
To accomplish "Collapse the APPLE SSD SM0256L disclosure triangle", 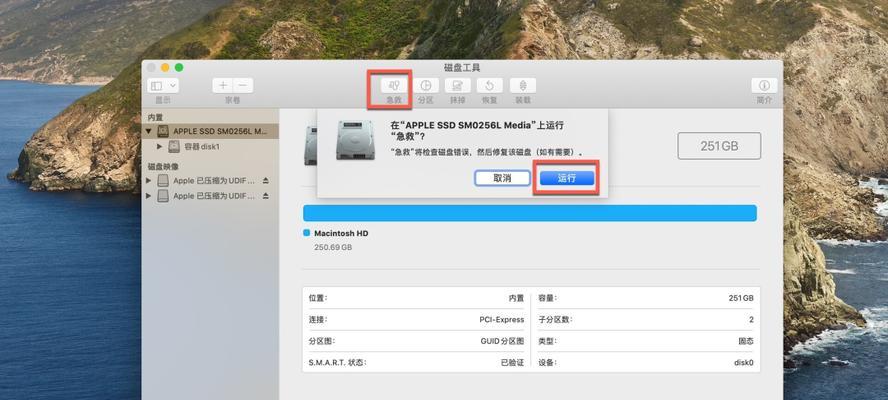I will [149, 131].
